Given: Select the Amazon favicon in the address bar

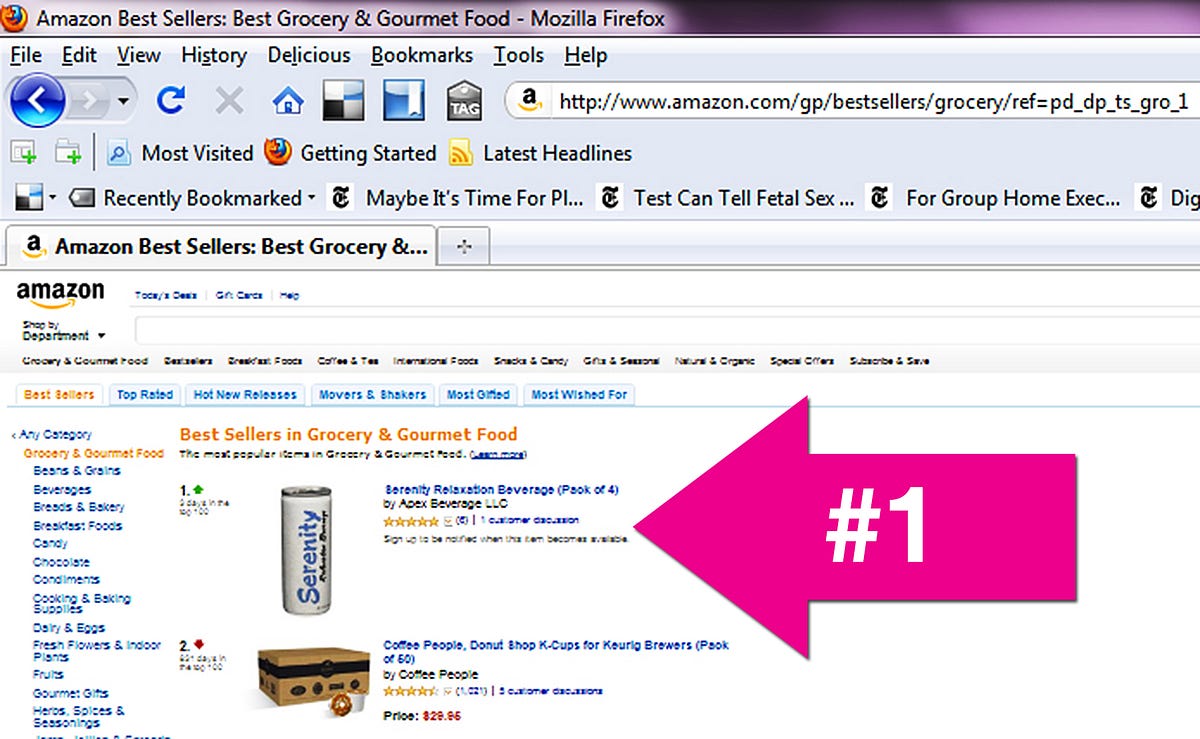Looking at the screenshot, I should point(527,101).
